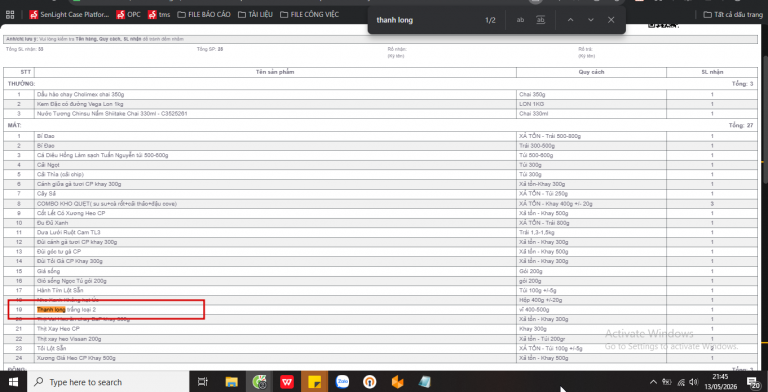
Task: Open the Cốc Cốc browser taskbar icon
Action: tap(259, 382)
